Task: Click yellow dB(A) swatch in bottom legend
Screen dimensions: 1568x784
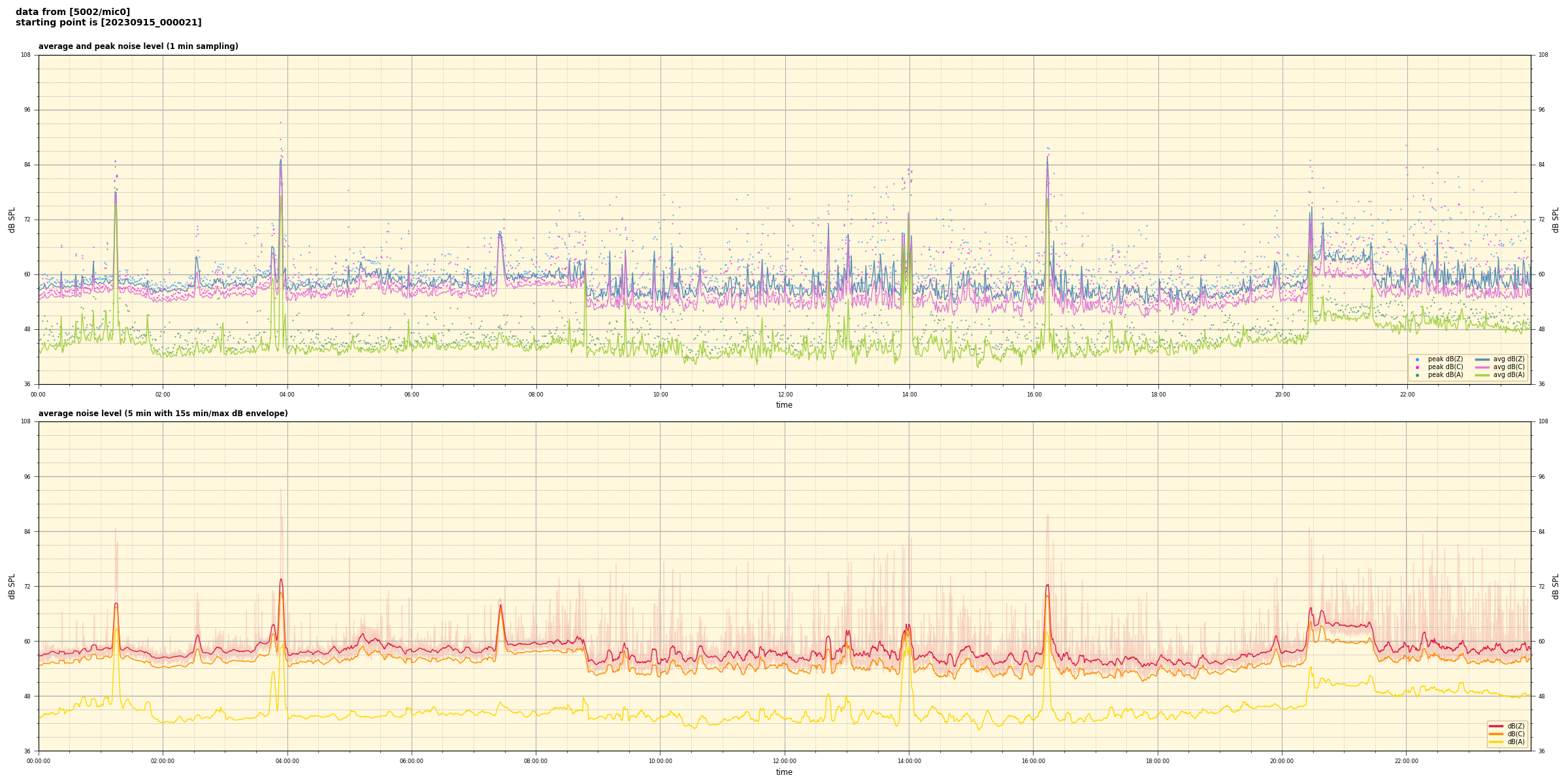Action: point(1496,742)
